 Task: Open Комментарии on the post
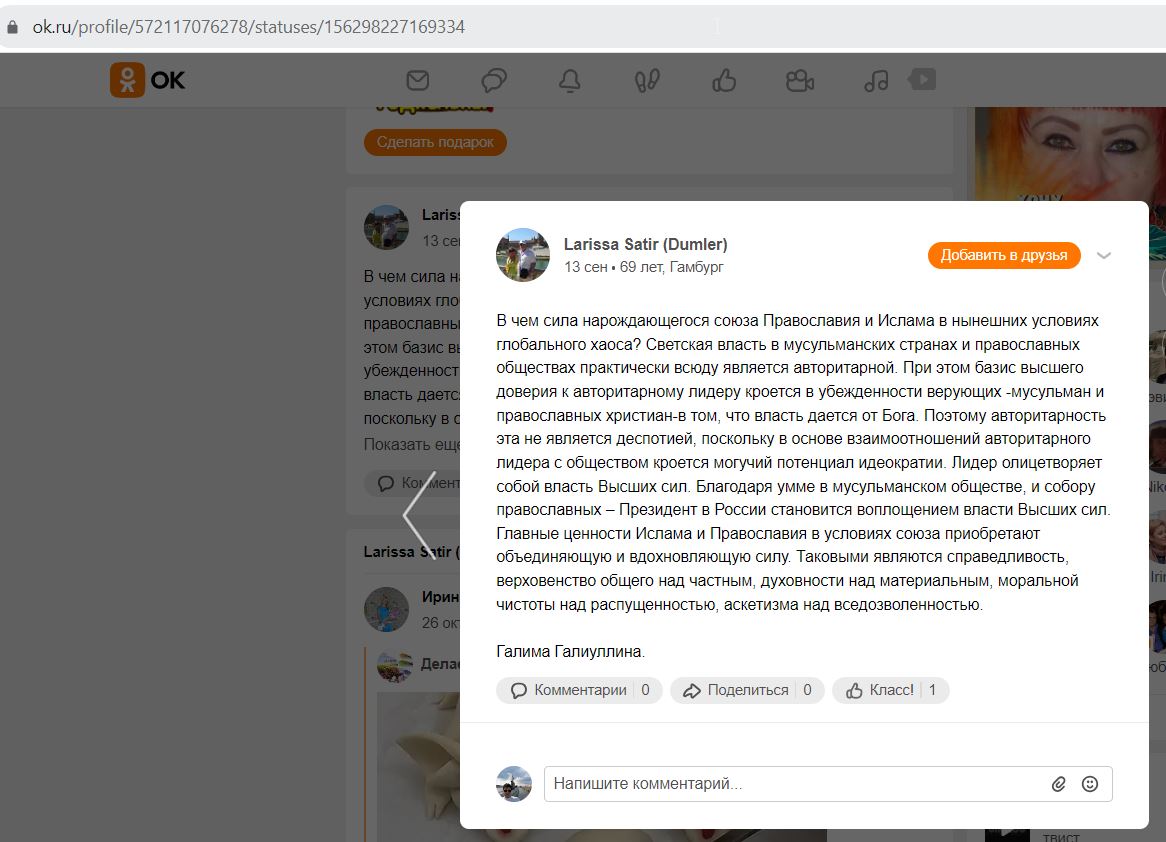pos(579,690)
